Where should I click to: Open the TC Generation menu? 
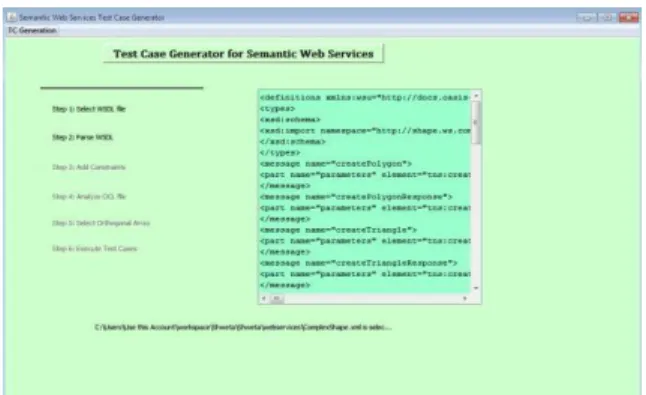point(32,30)
